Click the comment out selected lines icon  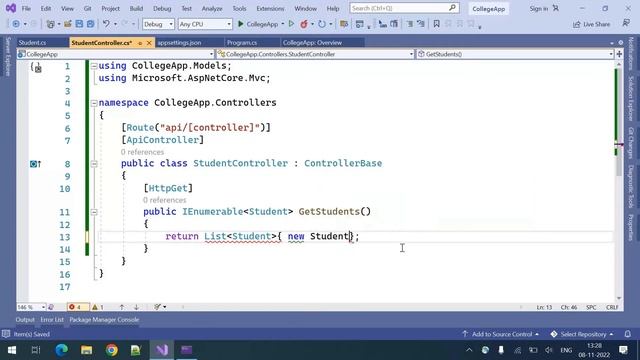(409, 24)
